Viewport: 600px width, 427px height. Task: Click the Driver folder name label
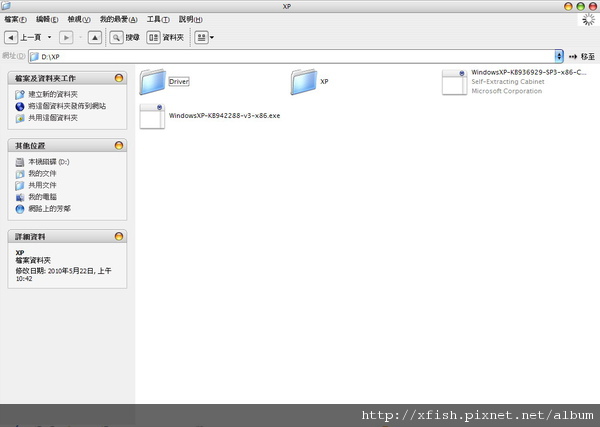179,81
